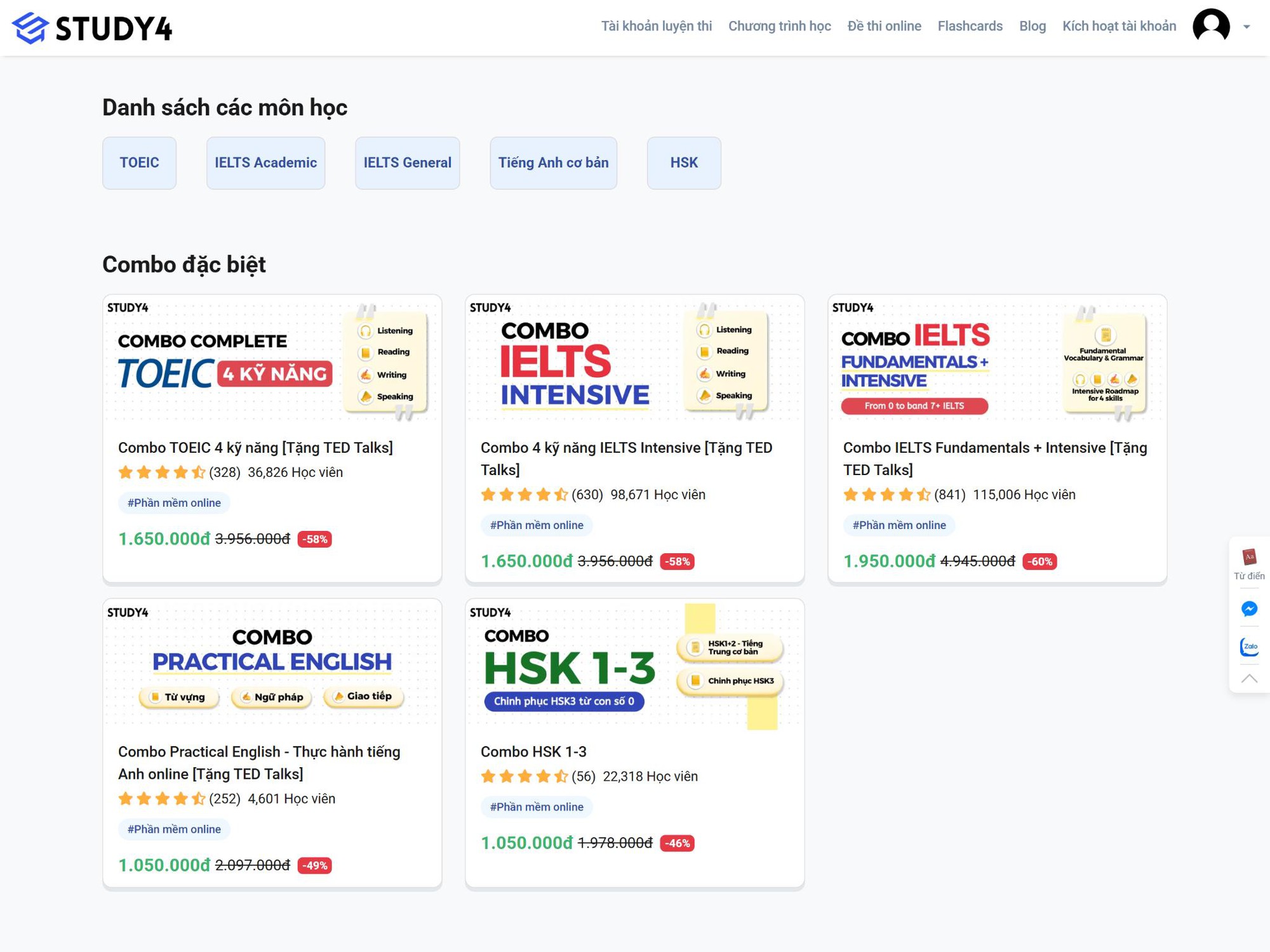Viewport: 1270px width, 952px height.
Task: Select the TOEIC subject button
Action: click(x=139, y=163)
